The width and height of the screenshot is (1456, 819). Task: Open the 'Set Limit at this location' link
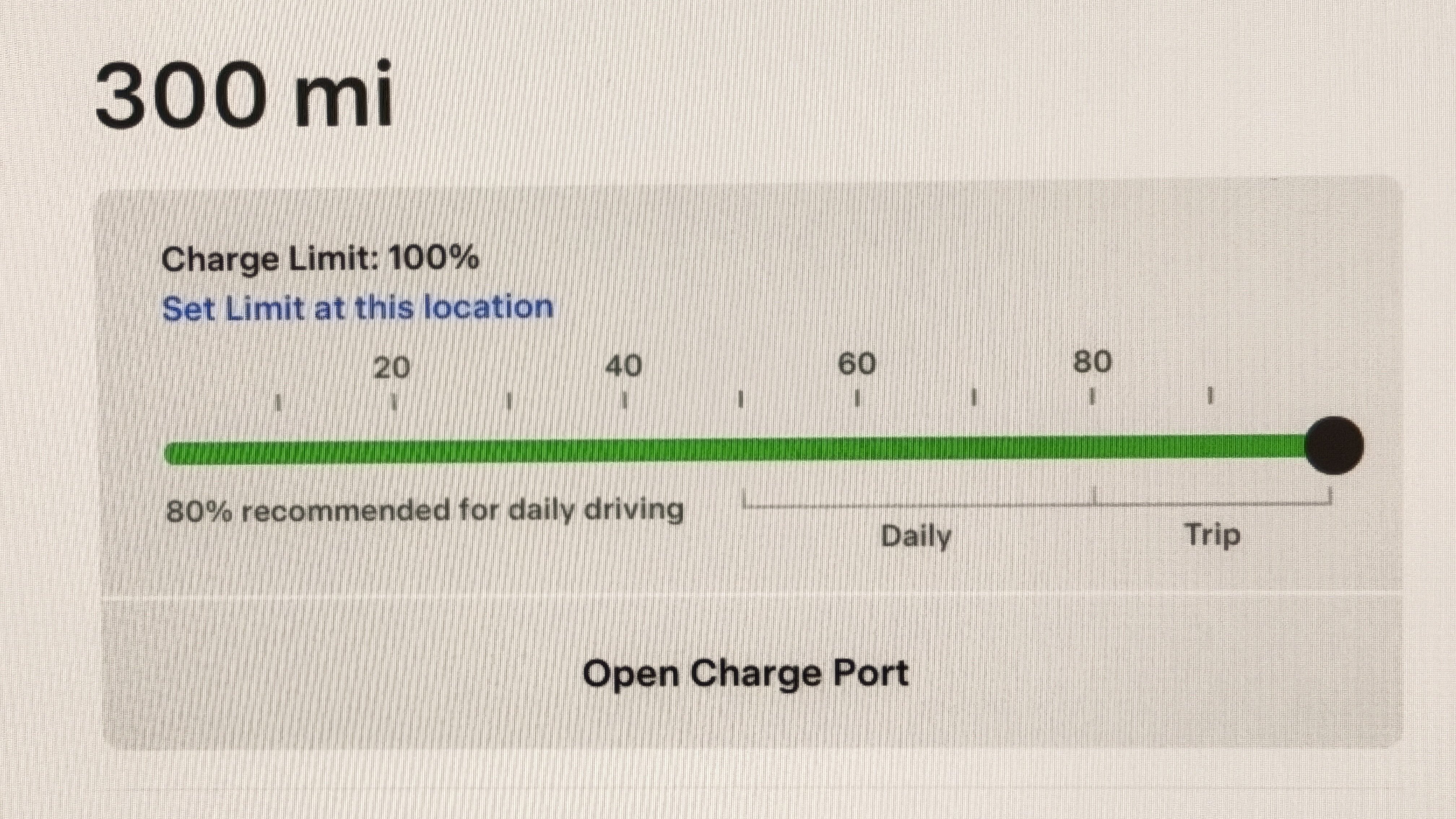tap(357, 309)
